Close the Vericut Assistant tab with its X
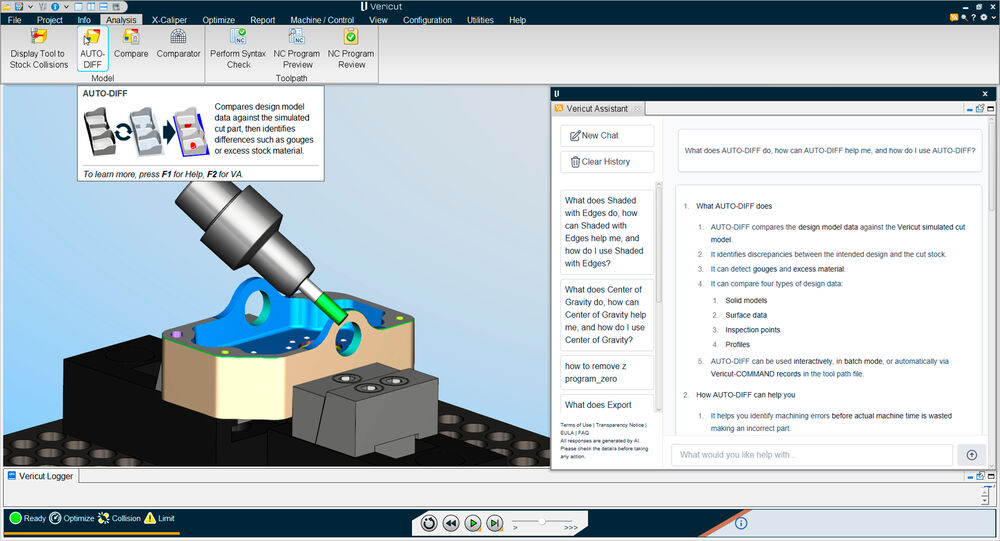 637,109
